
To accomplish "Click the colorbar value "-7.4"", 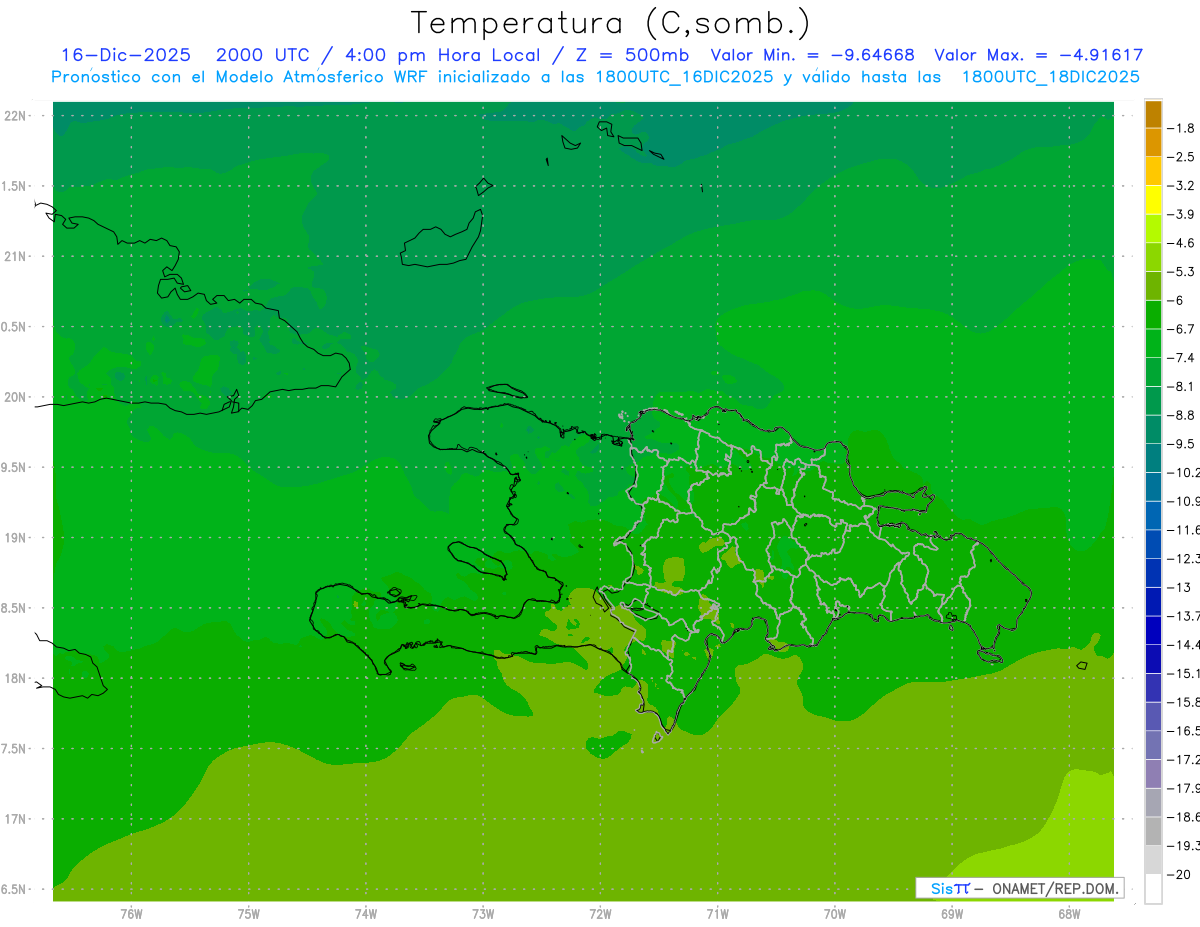I will (x=1181, y=358).
